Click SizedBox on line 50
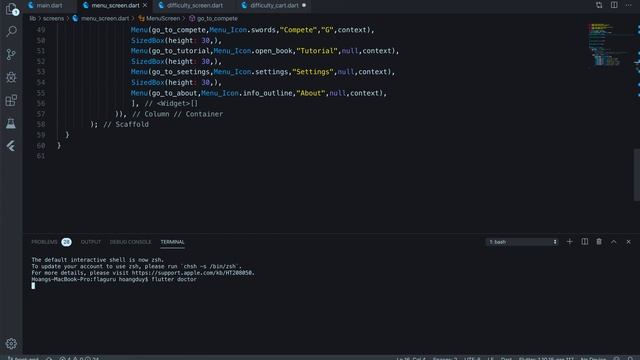This screenshot has width=640, height=360. pyautogui.click(x=147, y=40)
